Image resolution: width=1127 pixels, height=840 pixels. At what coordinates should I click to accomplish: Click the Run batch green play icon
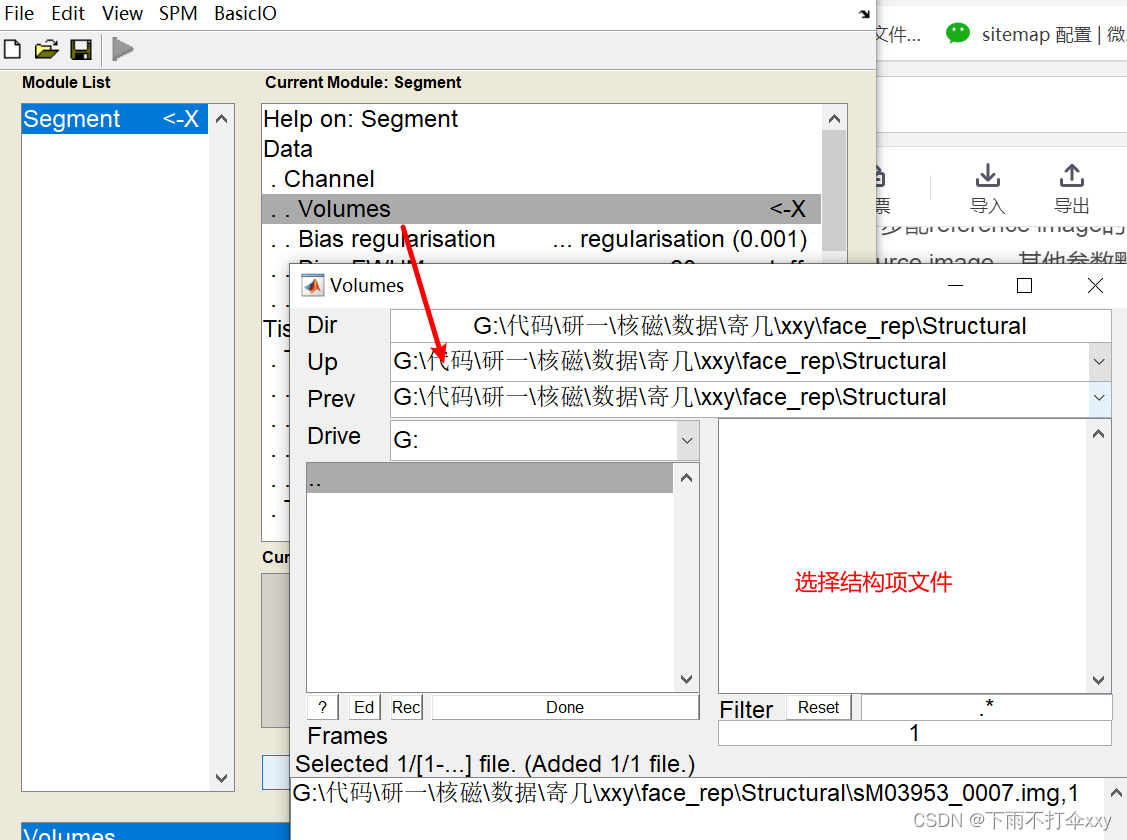pyautogui.click(x=123, y=49)
